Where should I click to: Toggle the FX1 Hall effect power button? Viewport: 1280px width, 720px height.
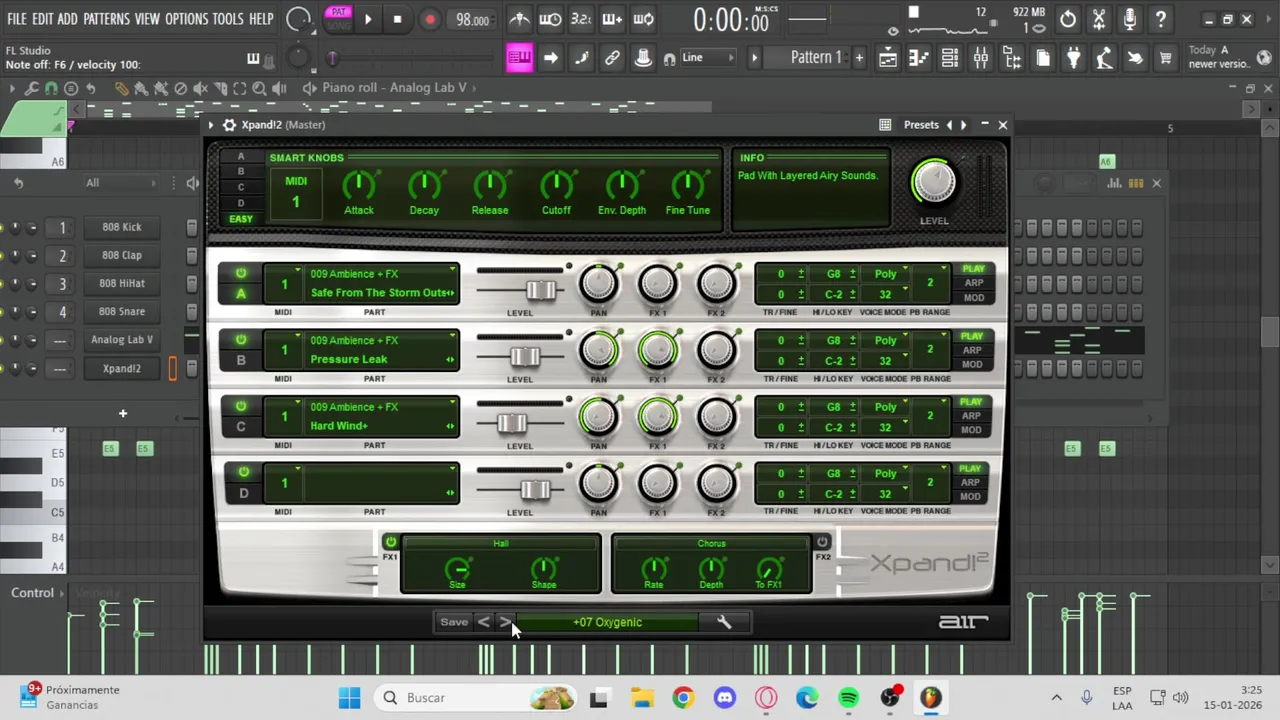pos(390,542)
